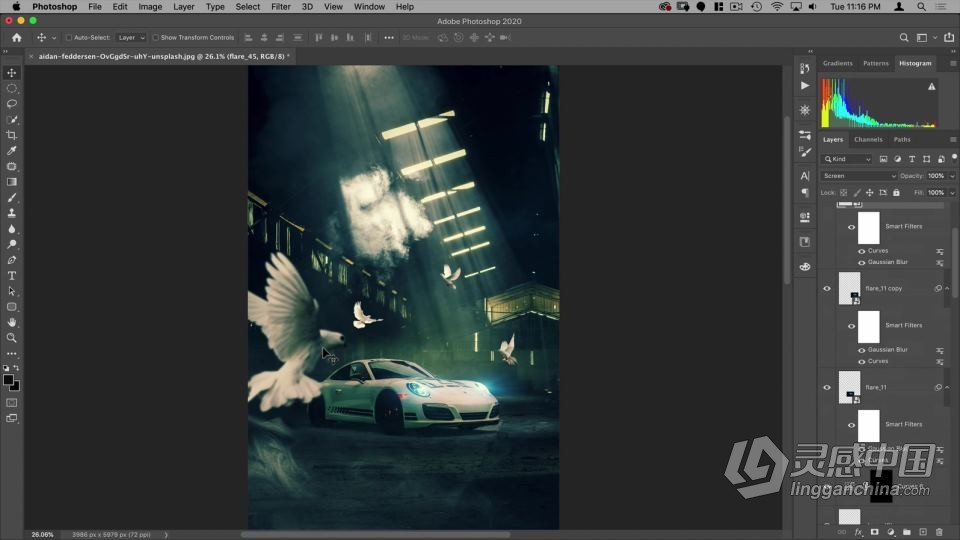
Task: Click the lock all icon in Layers panel
Action: (x=896, y=192)
